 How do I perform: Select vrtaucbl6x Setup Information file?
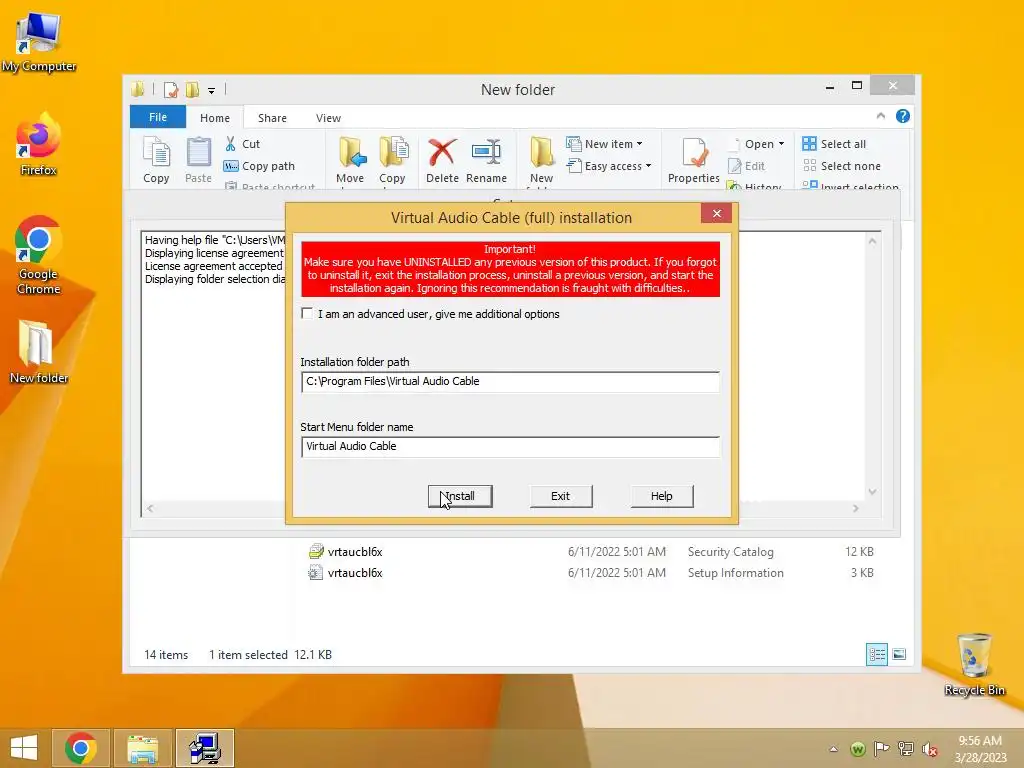coord(591,573)
